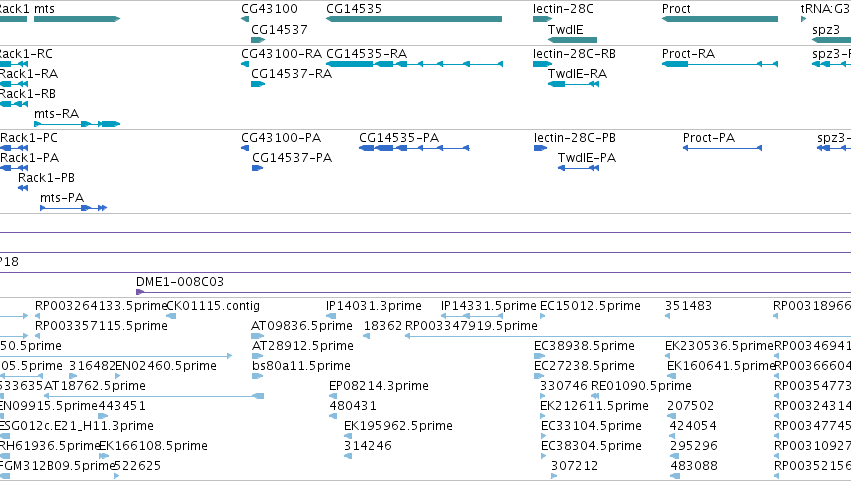
Task: Click the Proct gene bar
Action: pos(720,19)
